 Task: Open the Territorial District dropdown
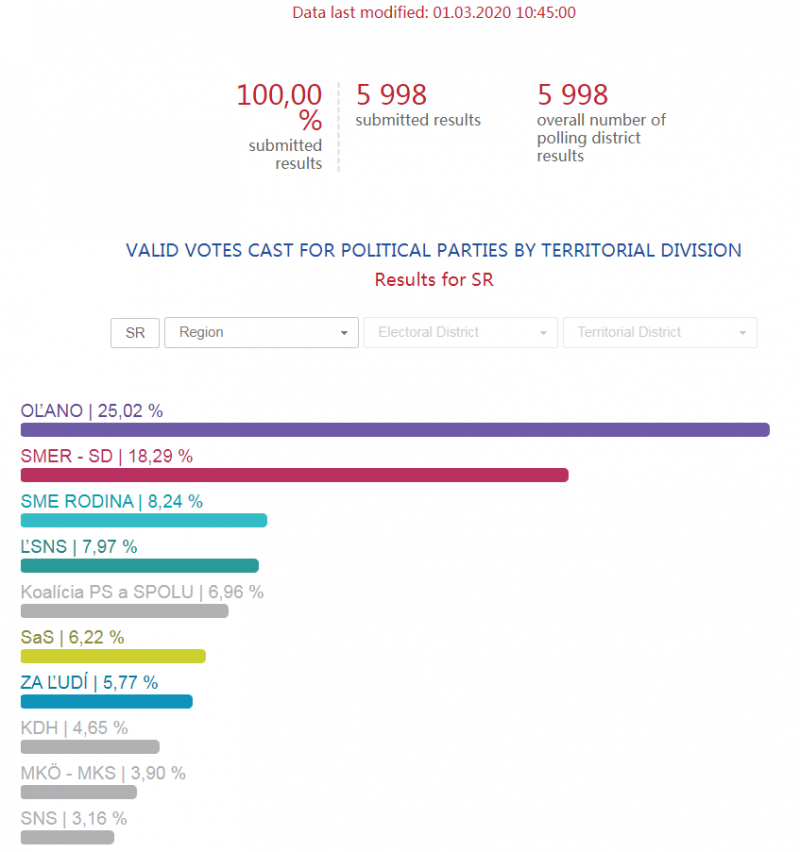click(660, 333)
